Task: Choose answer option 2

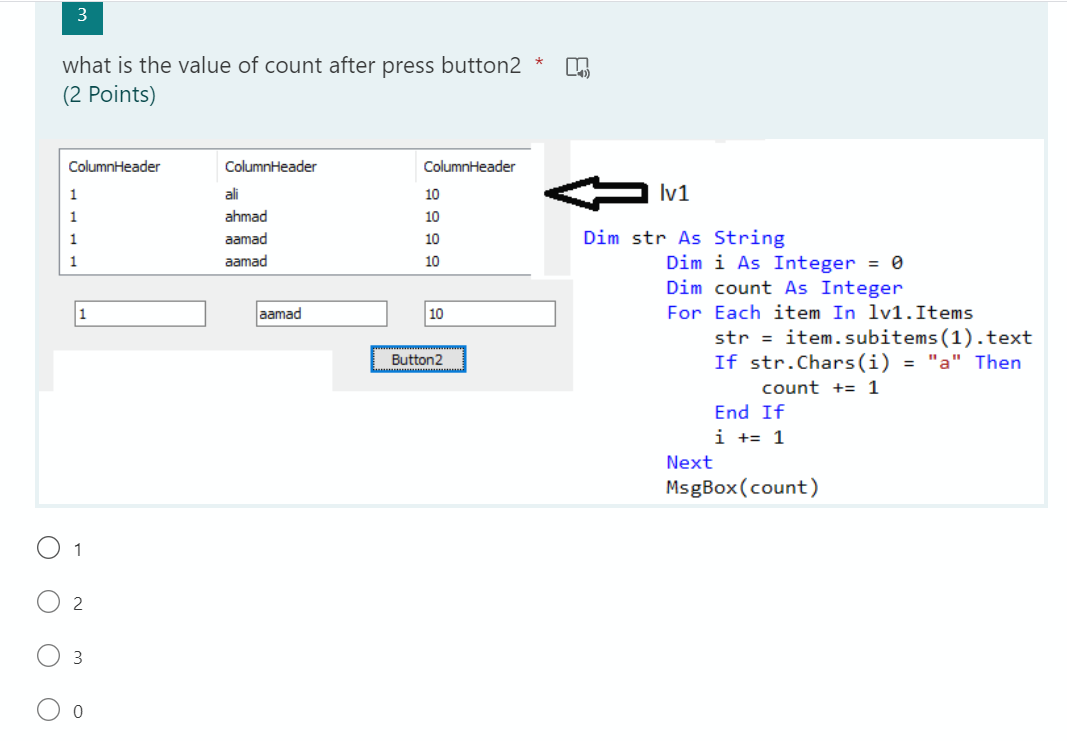Action: point(48,602)
